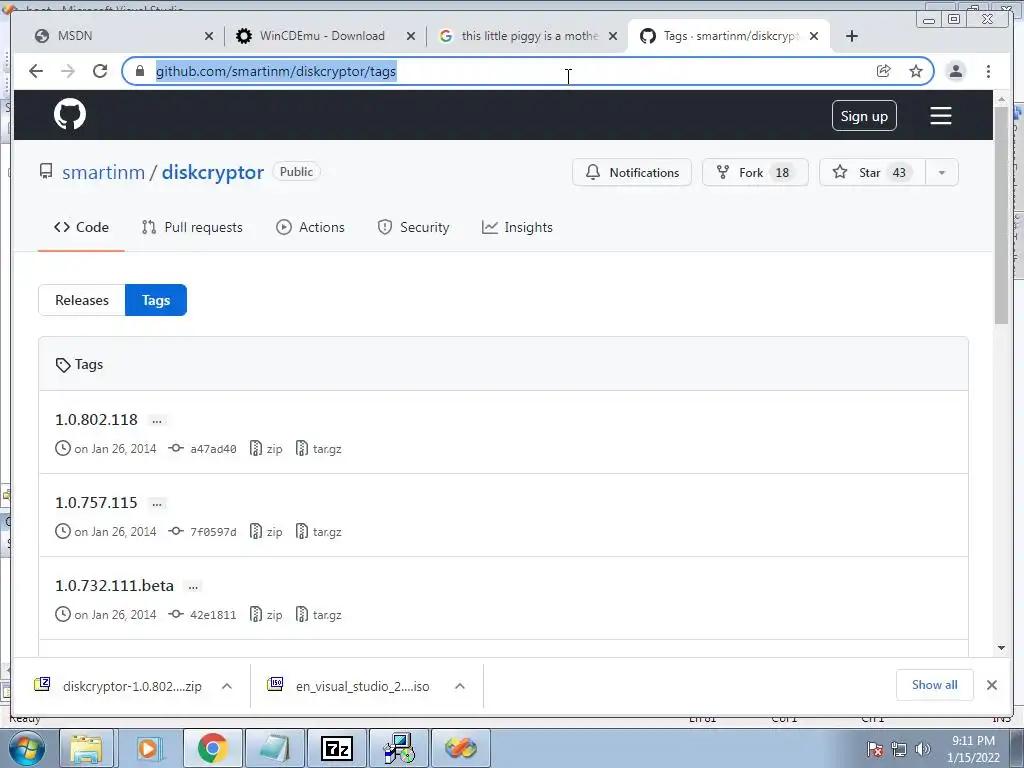
Task: Bookmark this page with the star icon
Action: pyautogui.click(x=916, y=71)
